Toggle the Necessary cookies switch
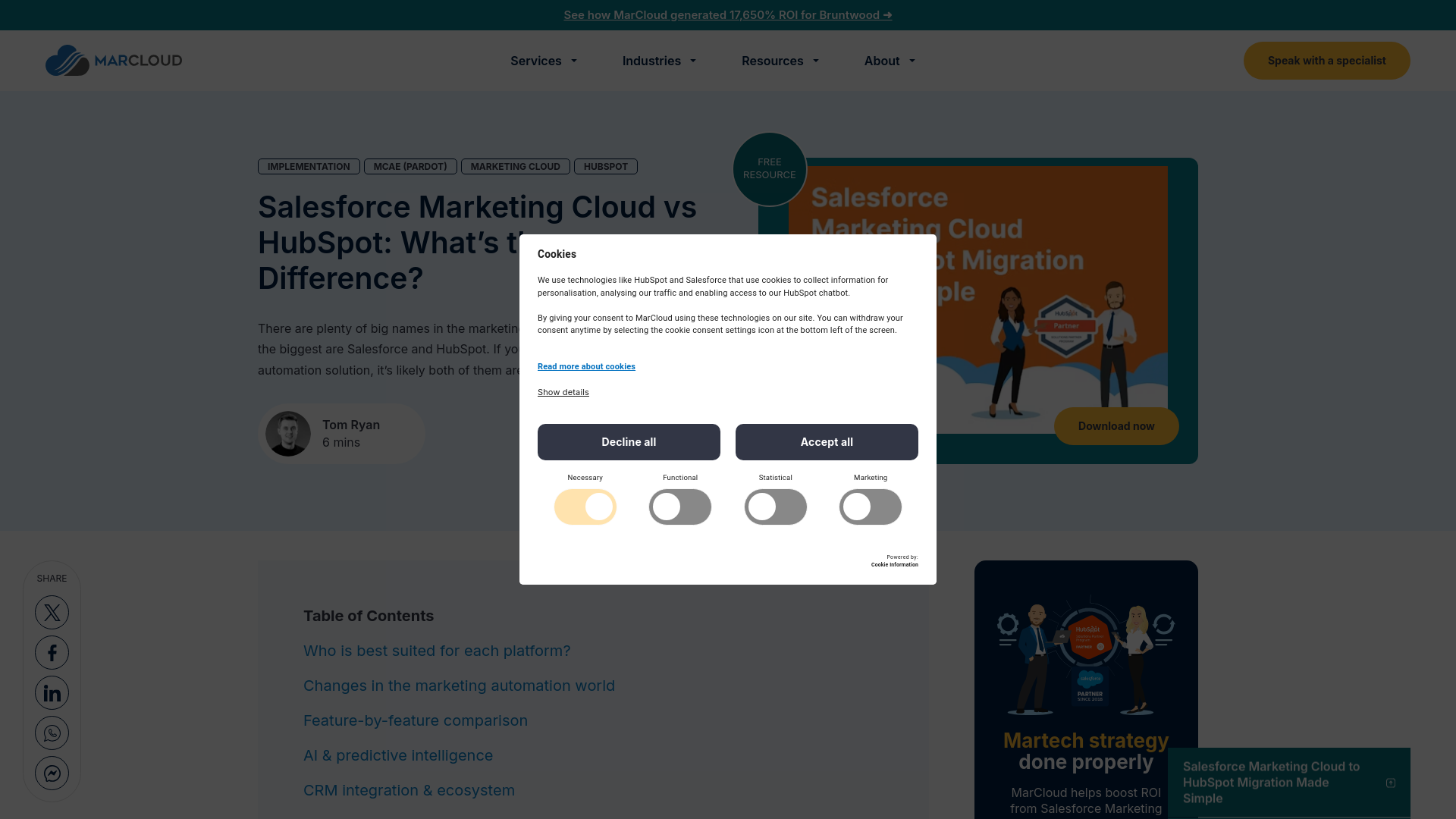 [x=585, y=507]
